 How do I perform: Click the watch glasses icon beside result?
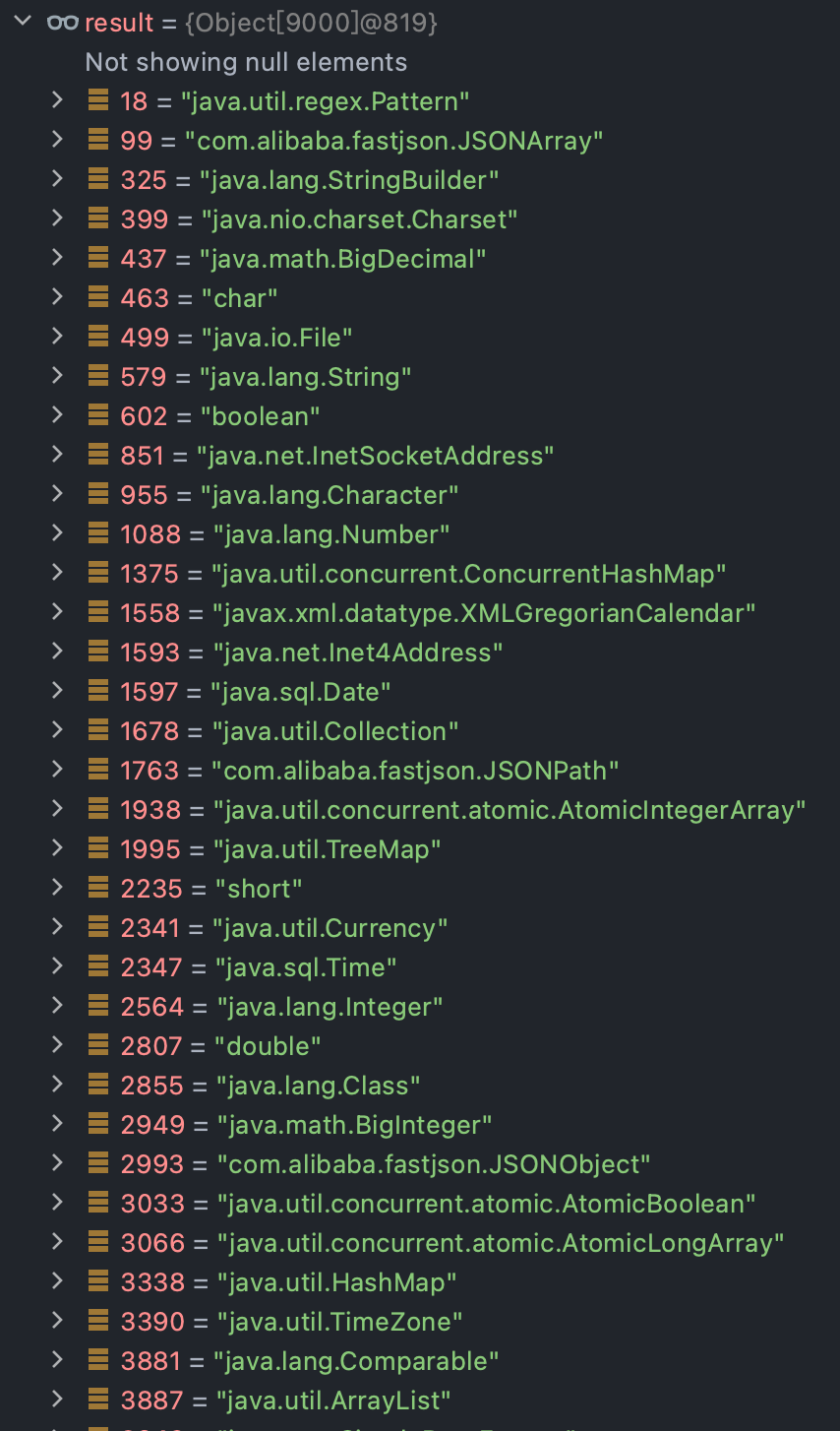tap(63, 23)
